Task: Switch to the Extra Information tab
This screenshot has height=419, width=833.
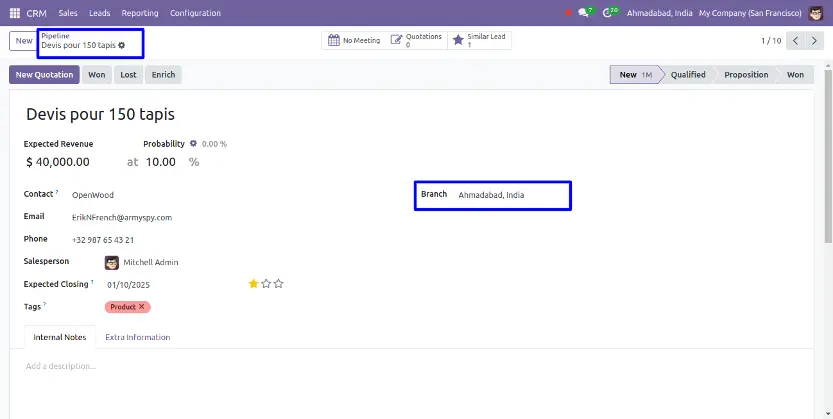Action: (137, 337)
